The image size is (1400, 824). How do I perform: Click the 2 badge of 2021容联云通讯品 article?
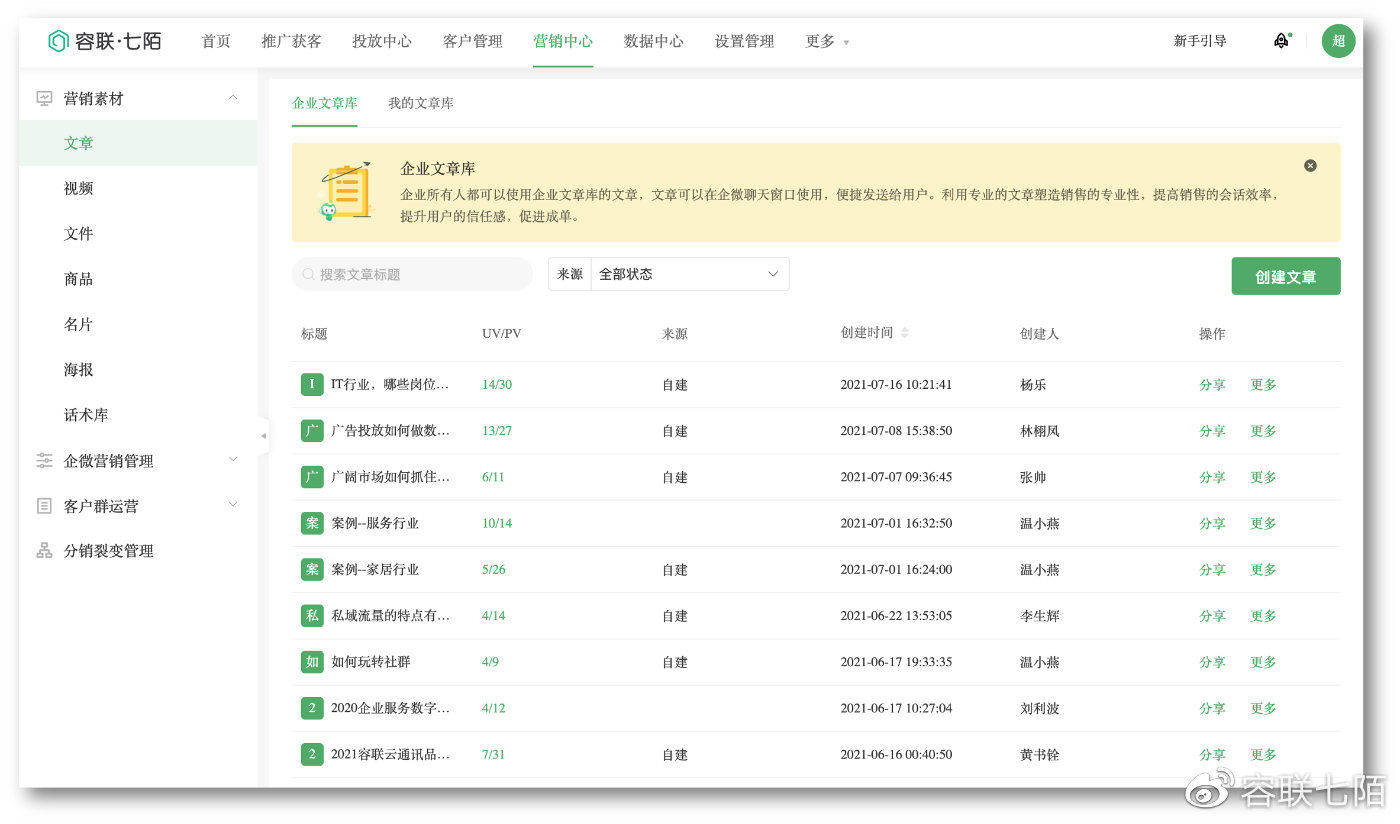pyautogui.click(x=312, y=754)
